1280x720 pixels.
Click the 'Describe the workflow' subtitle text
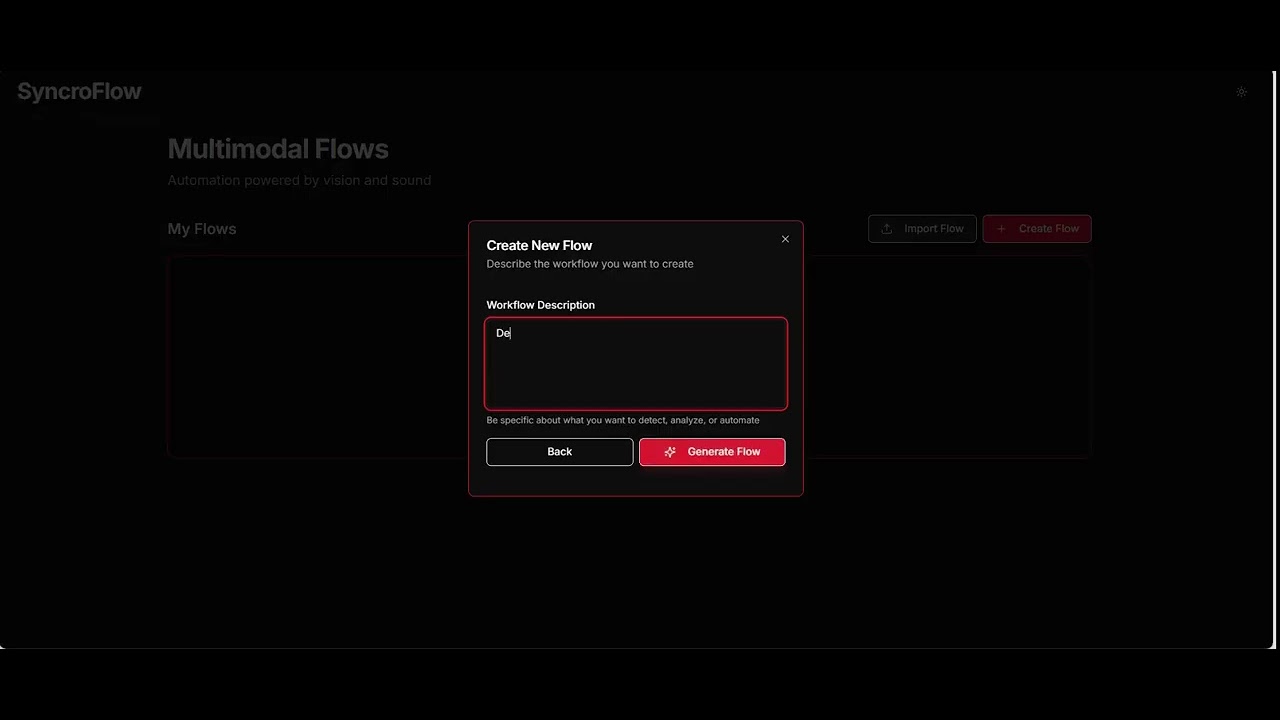pos(590,263)
